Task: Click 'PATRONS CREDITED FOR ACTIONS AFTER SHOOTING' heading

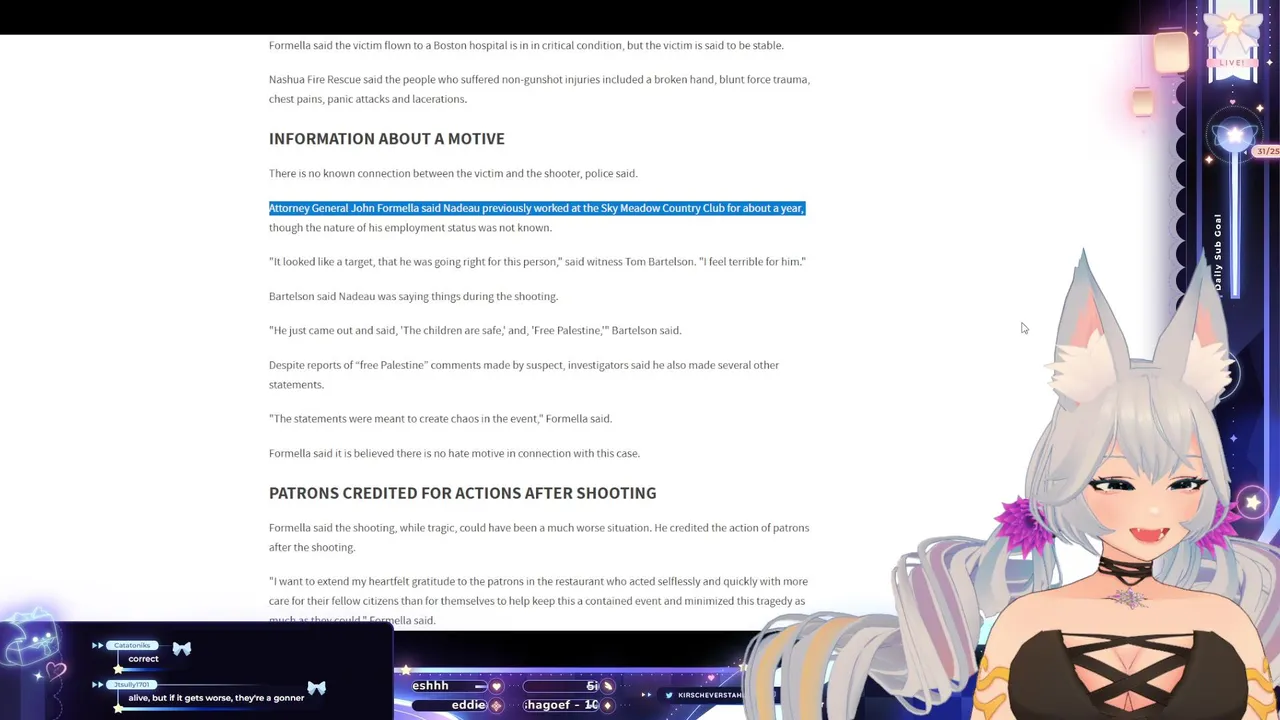Action: 462,493
